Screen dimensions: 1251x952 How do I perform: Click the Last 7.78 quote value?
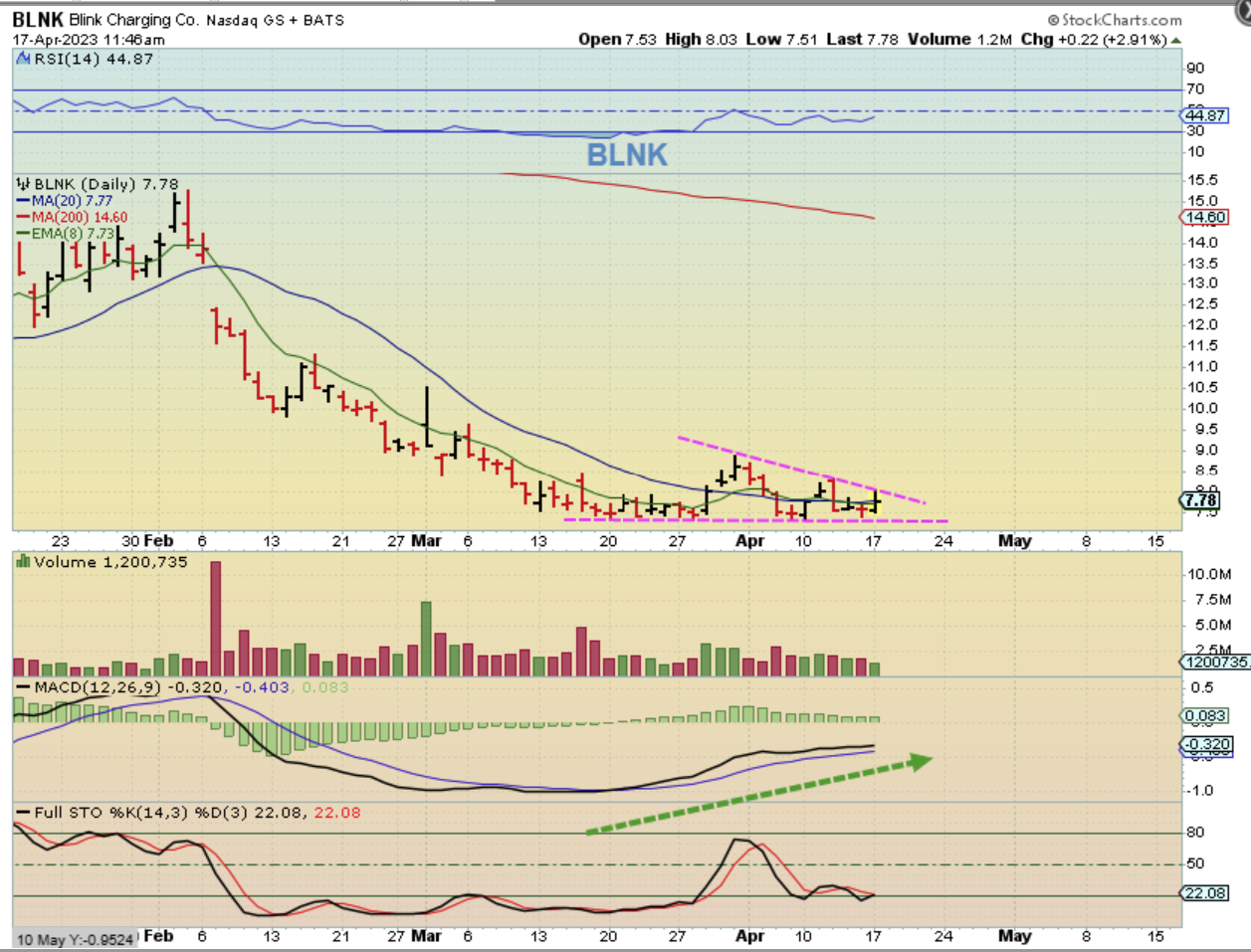pyautogui.click(x=862, y=39)
